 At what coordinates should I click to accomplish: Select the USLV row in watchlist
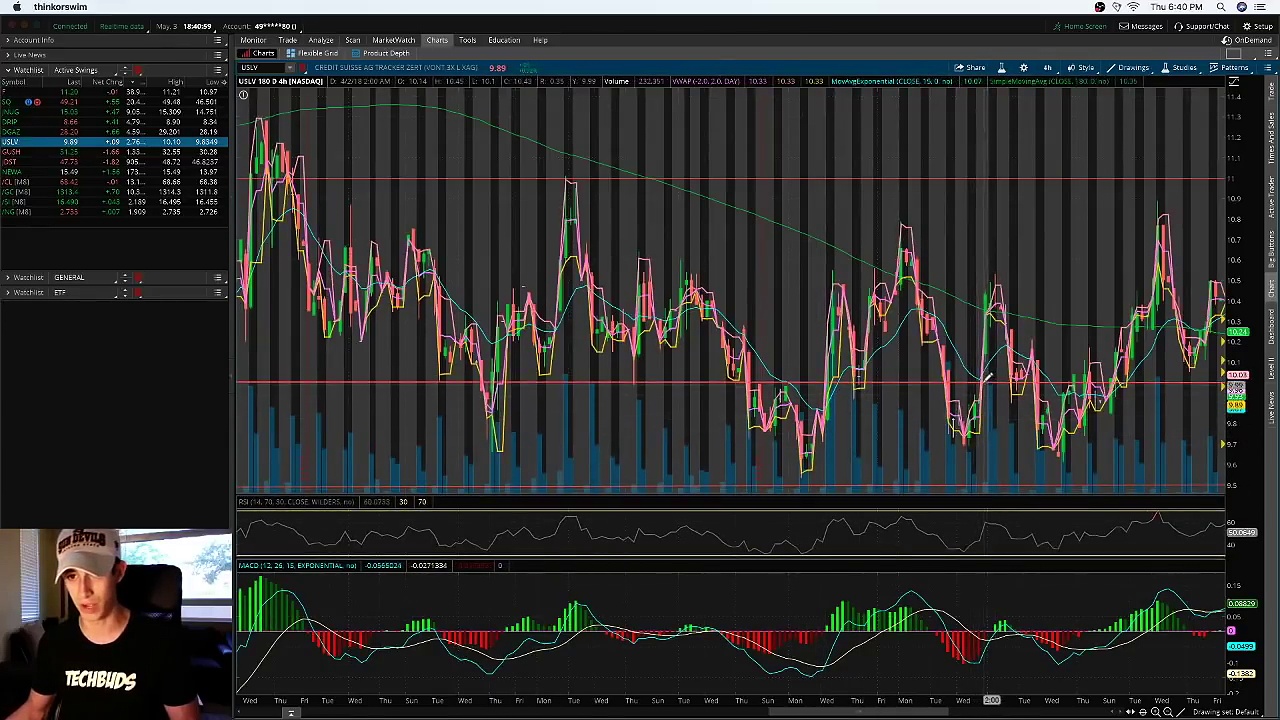[x=113, y=142]
